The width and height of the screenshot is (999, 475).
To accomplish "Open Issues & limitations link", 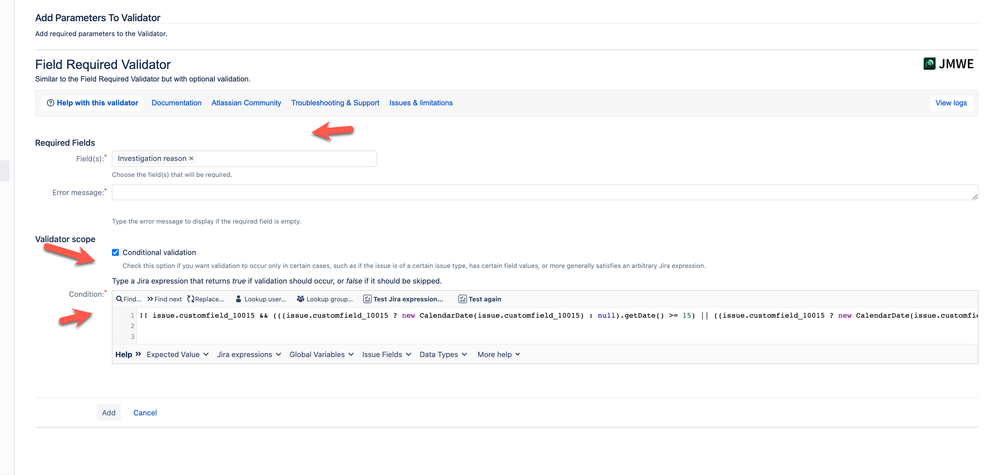I will pos(421,103).
